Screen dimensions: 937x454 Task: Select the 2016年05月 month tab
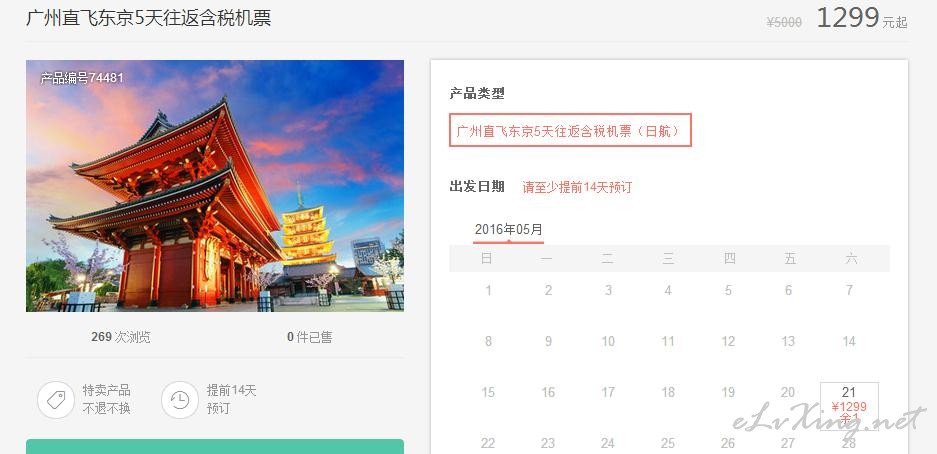click(x=509, y=230)
